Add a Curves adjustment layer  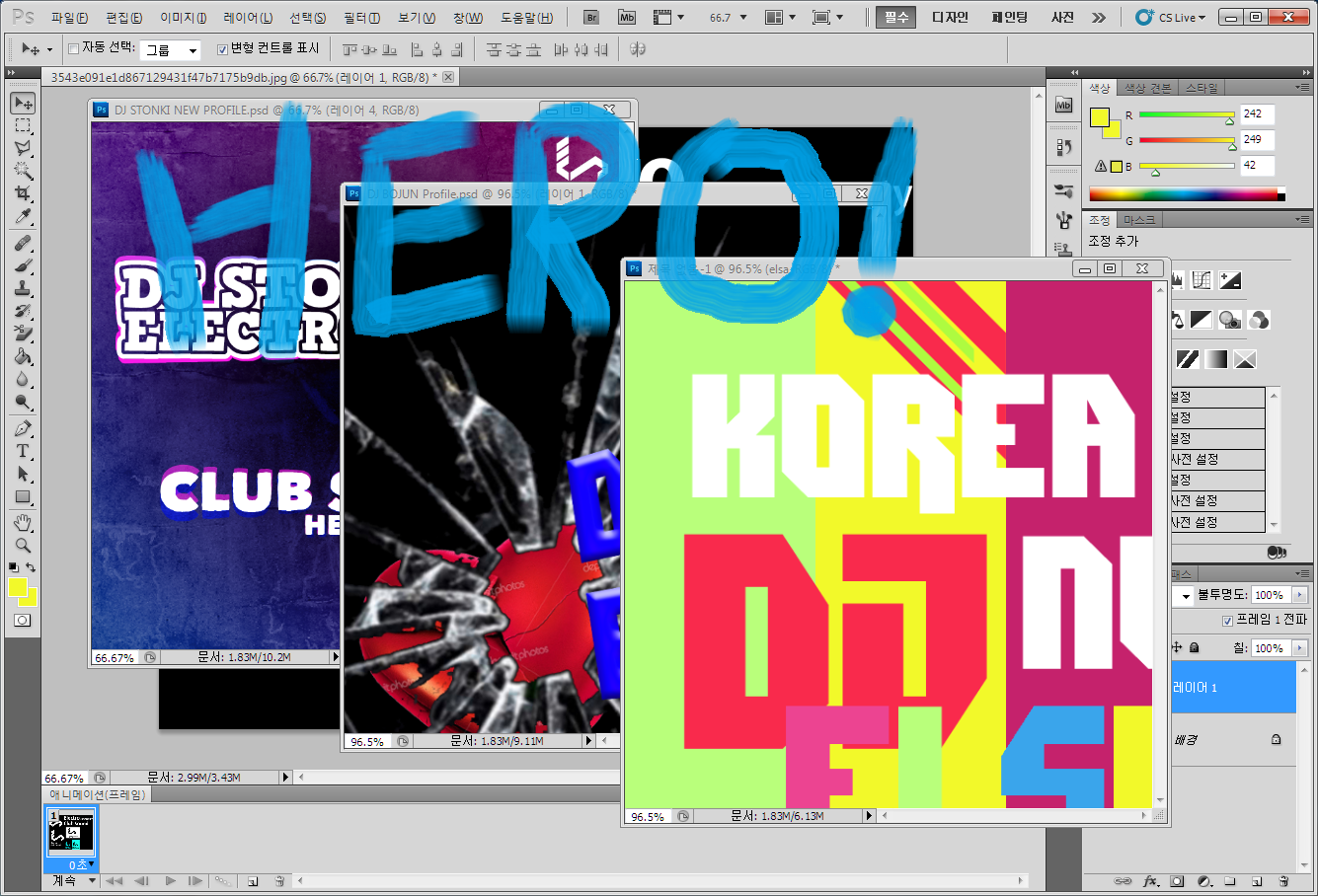[x=1202, y=281]
